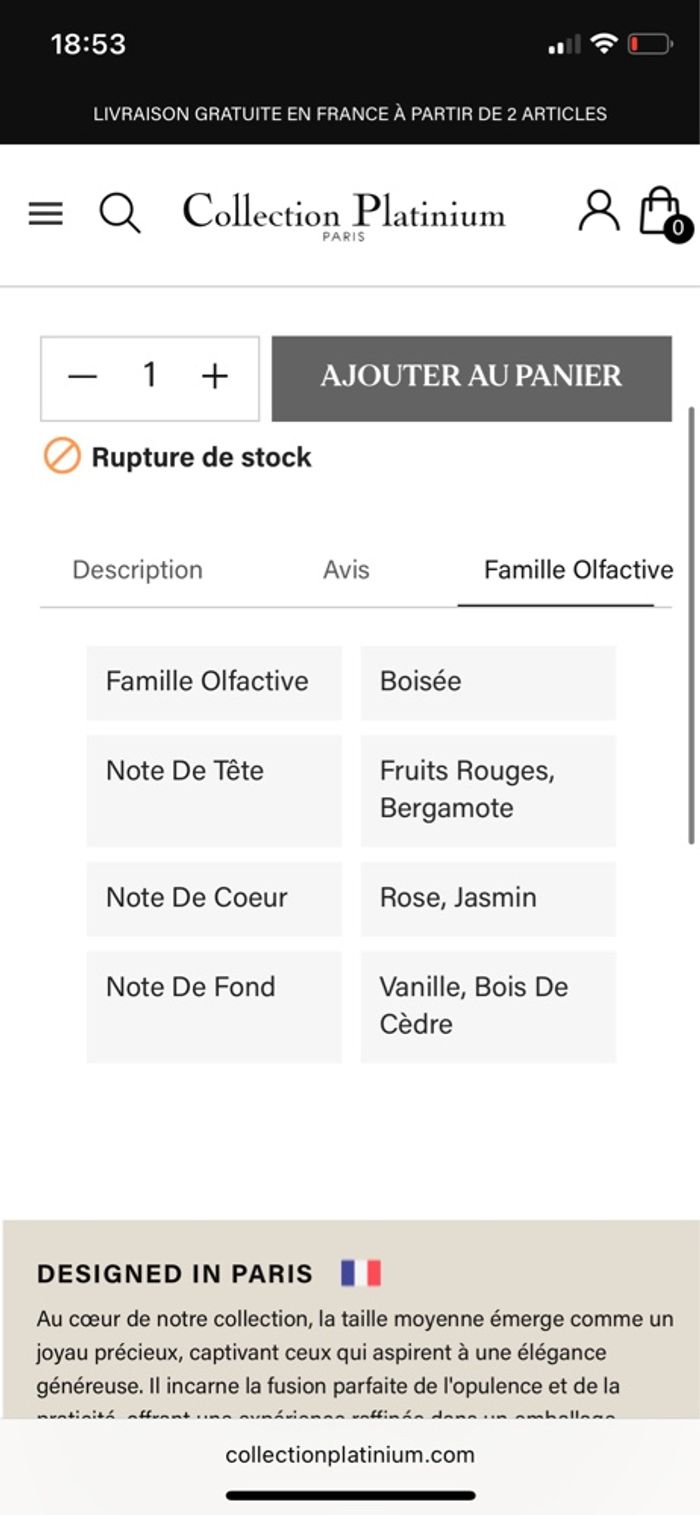Image resolution: width=700 pixels, height=1515 pixels.
Task: Open the shopping bag cart
Action: click(x=661, y=211)
